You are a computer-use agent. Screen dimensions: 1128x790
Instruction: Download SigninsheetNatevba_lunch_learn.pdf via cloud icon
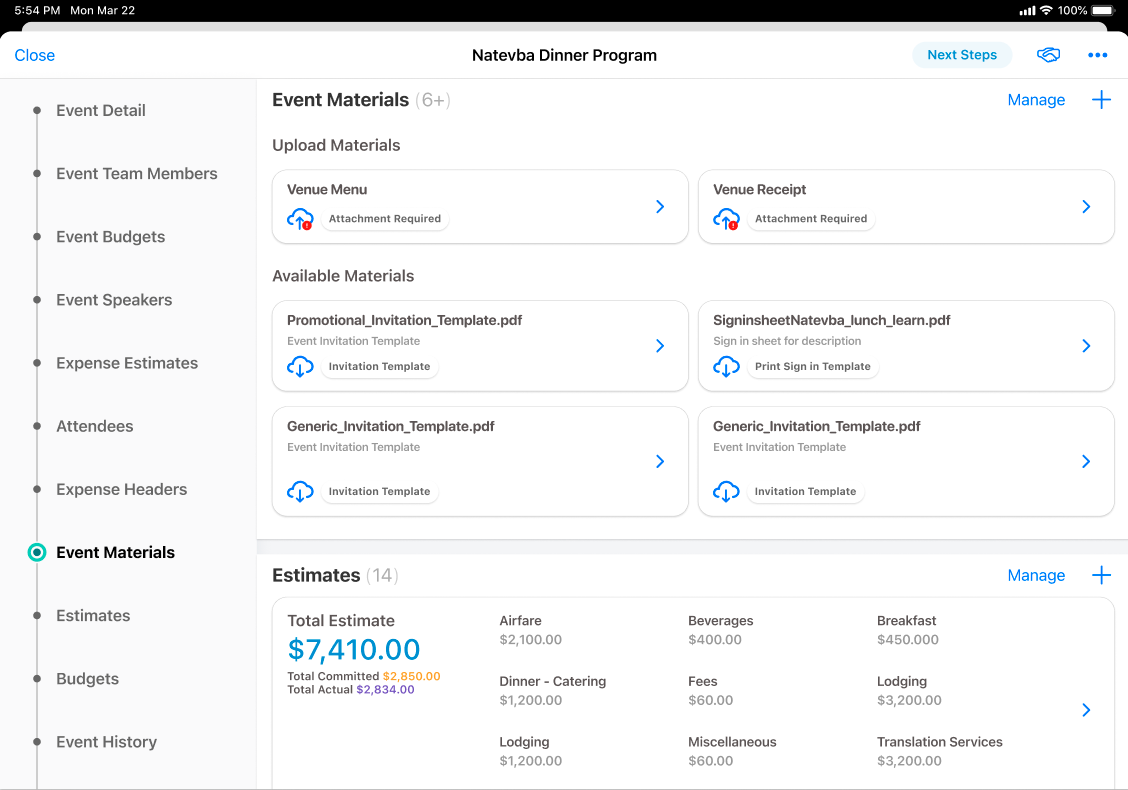coord(726,367)
